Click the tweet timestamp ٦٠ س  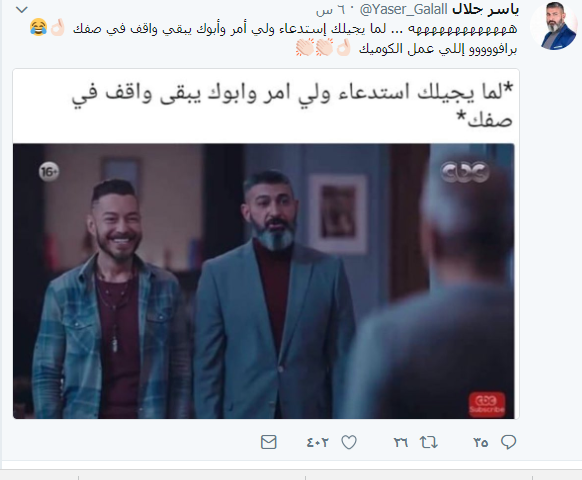(333, 10)
